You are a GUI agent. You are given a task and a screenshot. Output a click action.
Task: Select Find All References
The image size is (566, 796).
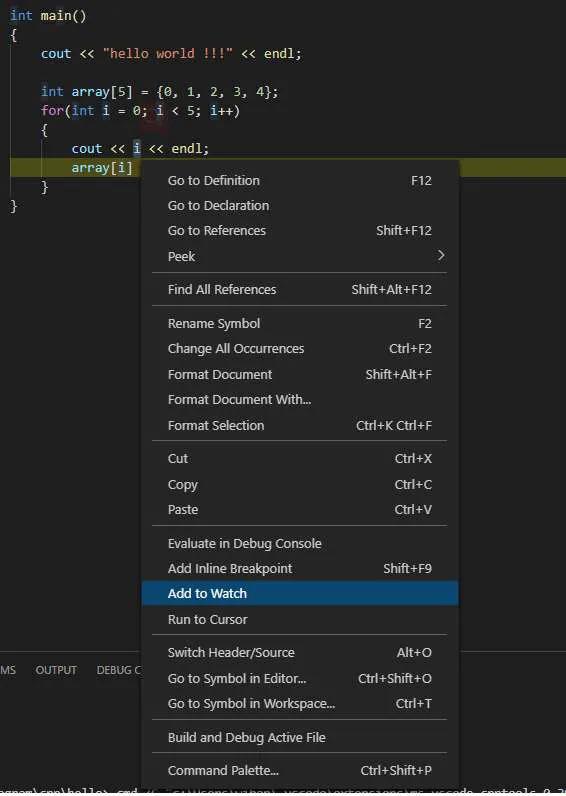coord(299,289)
